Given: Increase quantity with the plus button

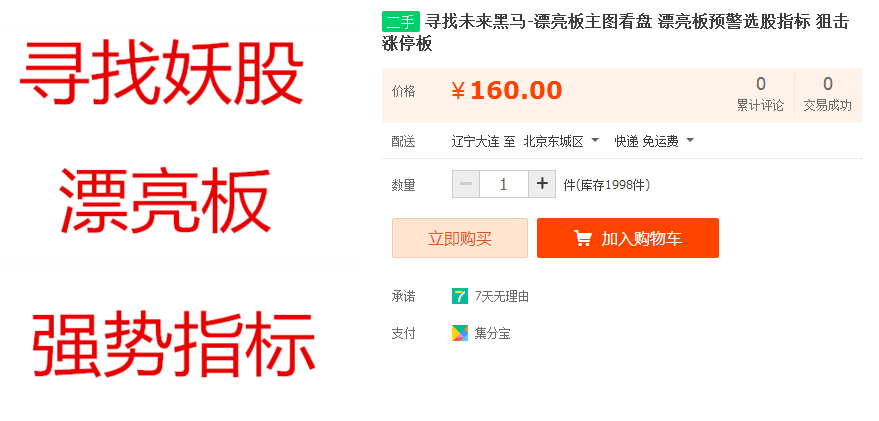Looking at the screenshot, I should click(542, 184).
